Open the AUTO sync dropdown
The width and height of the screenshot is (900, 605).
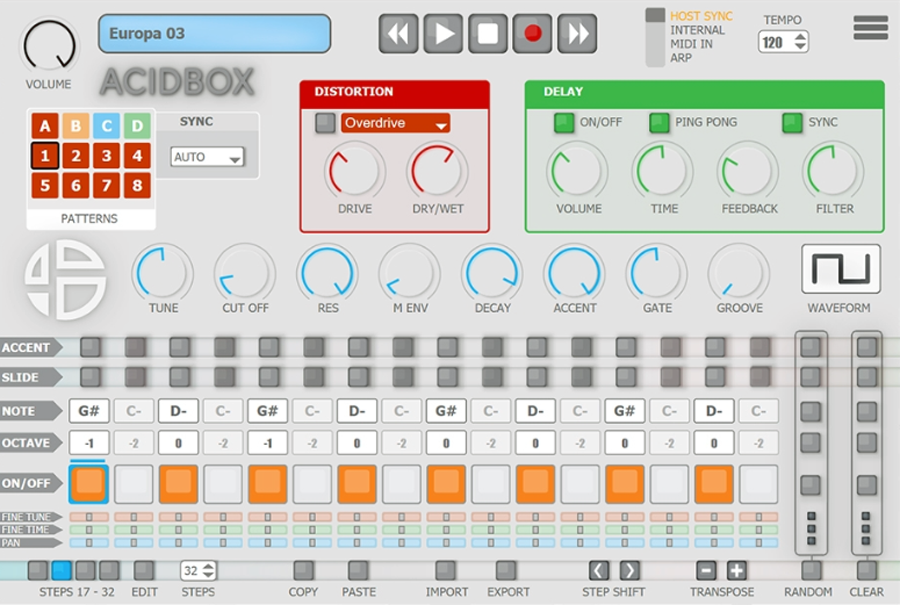pyautogui.click(x=207, y=157)
